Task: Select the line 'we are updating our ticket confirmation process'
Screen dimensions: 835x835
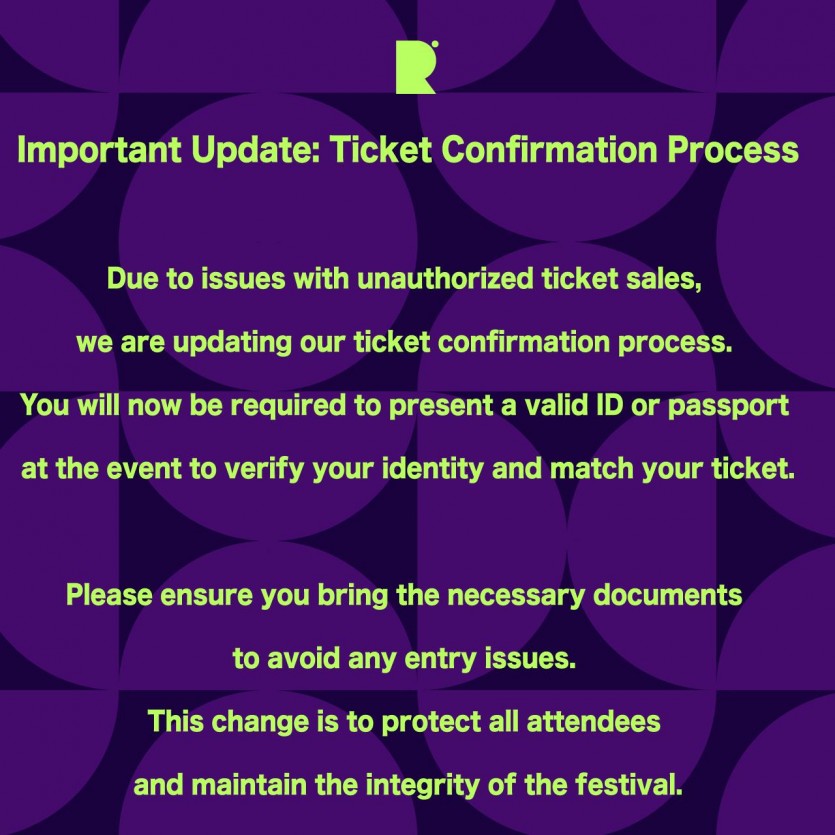Action: point(405,341)
